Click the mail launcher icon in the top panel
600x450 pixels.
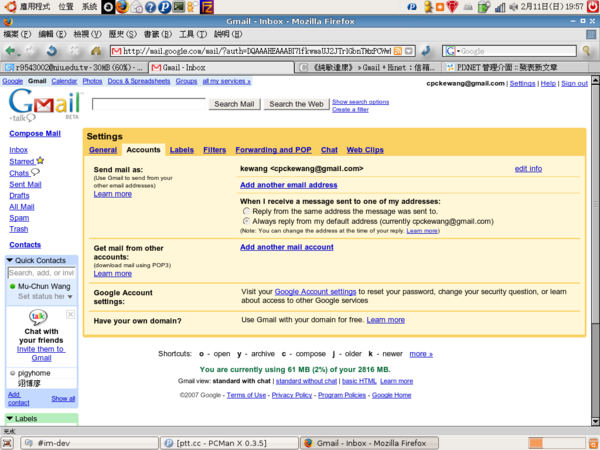pos(136,7)
